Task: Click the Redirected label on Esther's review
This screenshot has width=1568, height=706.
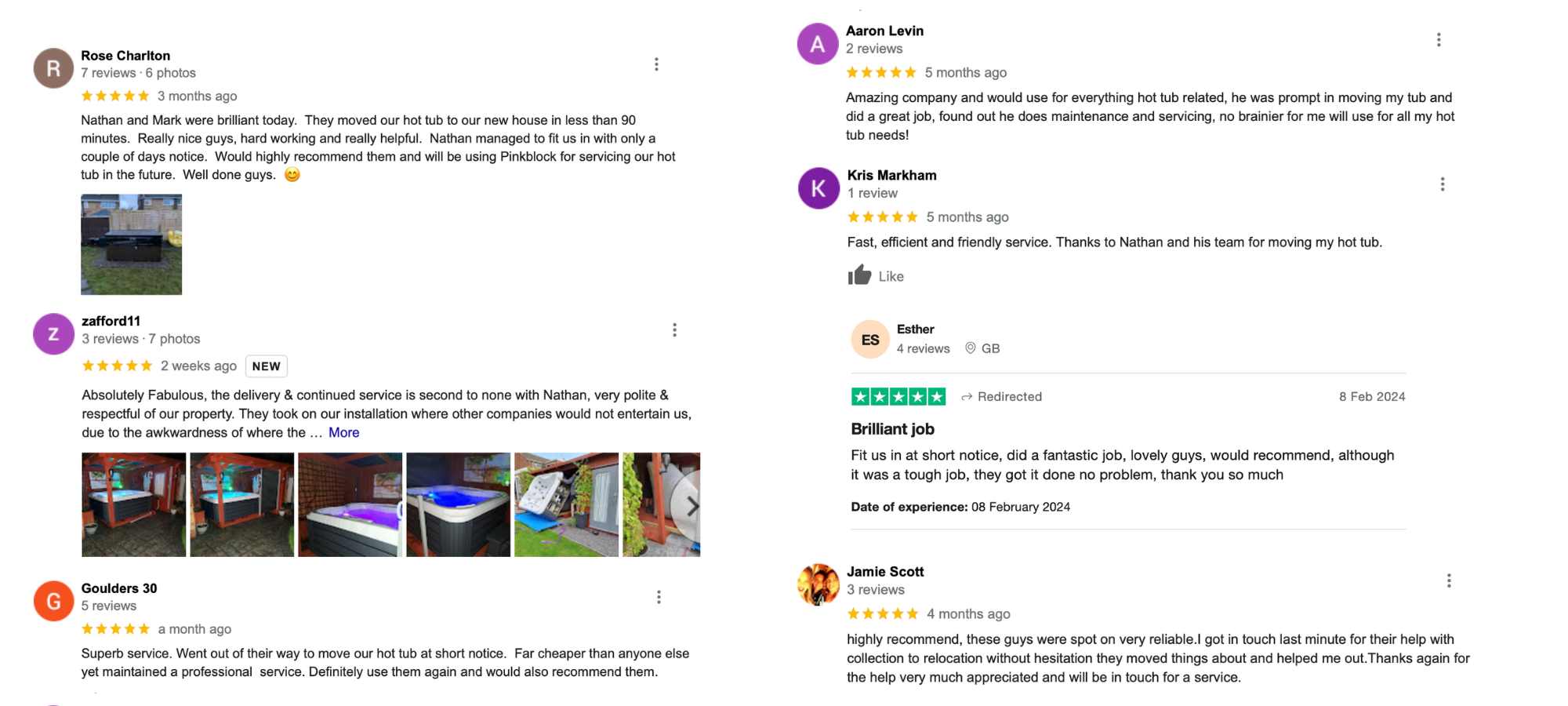Action: click(1009, 397)
